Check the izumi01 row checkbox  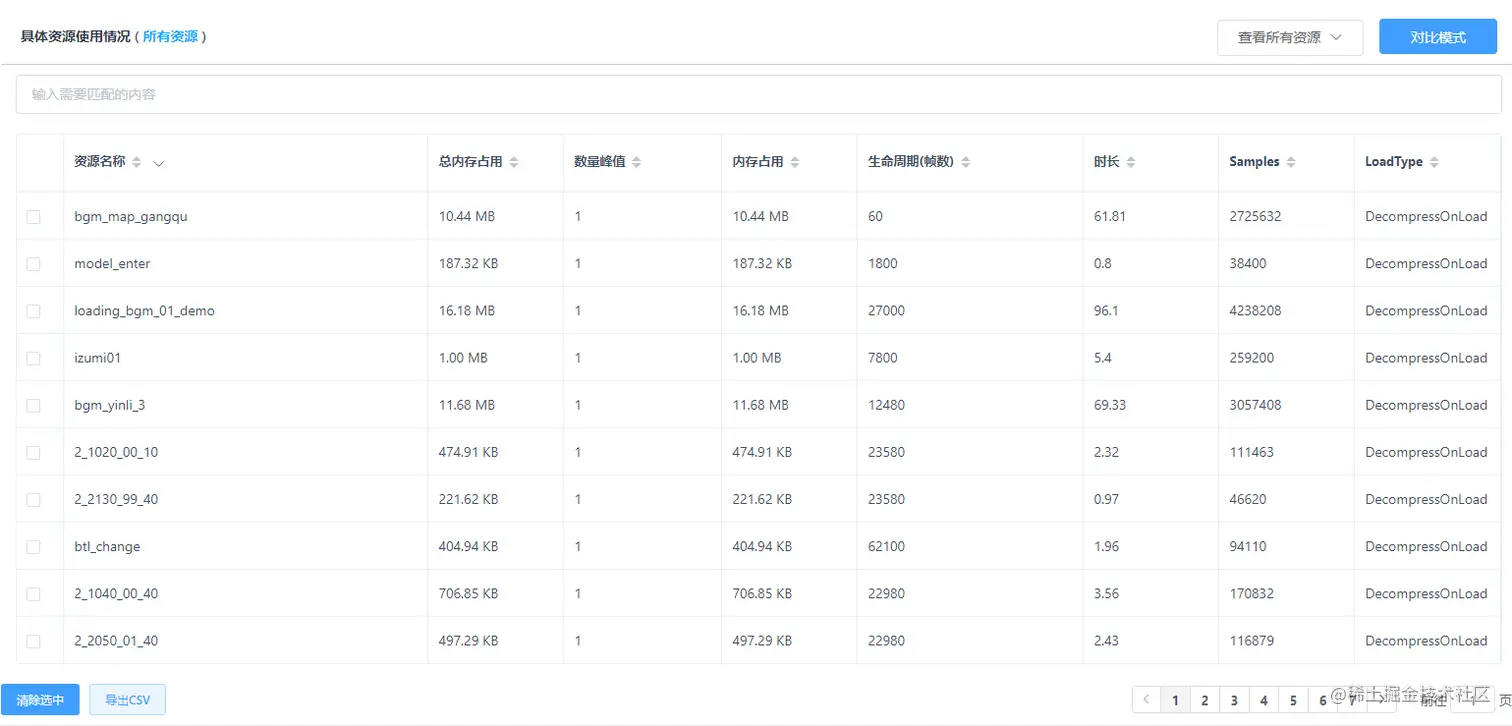33,358
